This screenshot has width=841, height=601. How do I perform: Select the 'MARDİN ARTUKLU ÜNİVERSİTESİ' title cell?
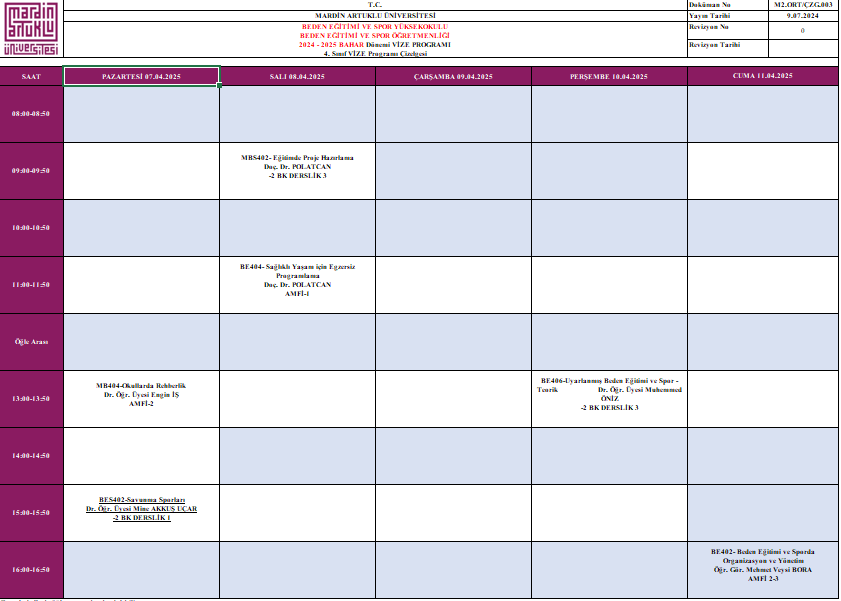pos(375,16)
